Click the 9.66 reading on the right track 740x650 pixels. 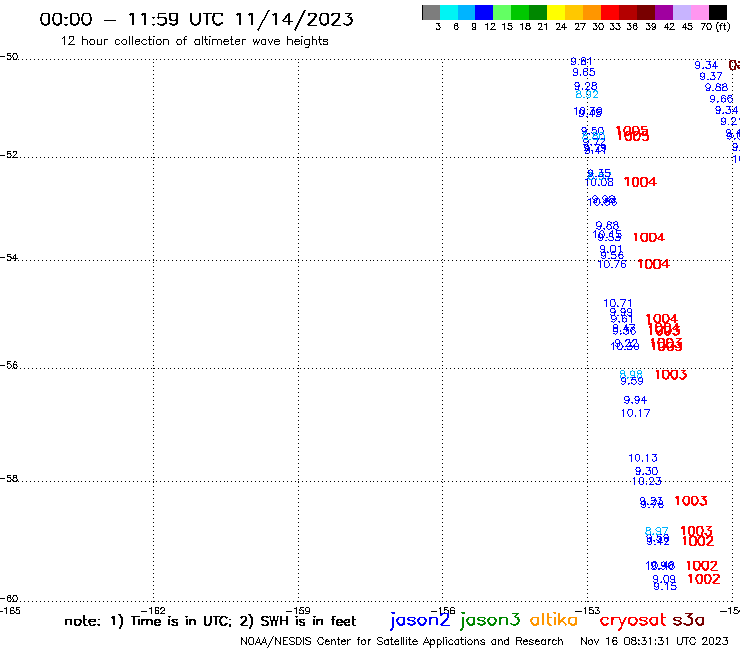pyautogui.click(x=722, y=99)
